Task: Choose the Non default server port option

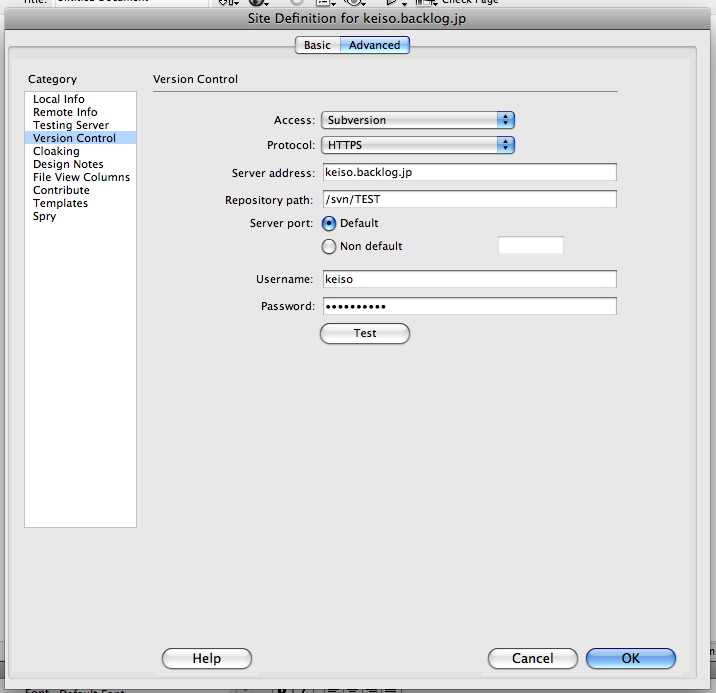Action: click(329, 246)
